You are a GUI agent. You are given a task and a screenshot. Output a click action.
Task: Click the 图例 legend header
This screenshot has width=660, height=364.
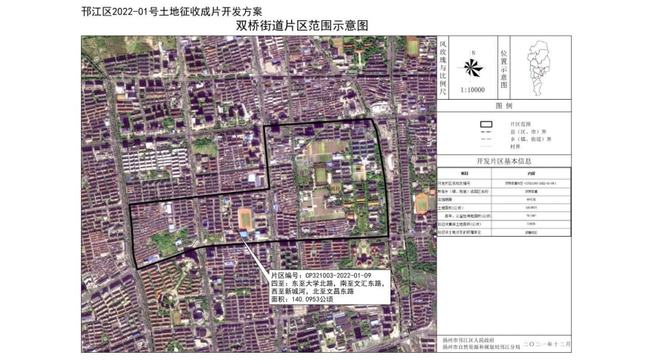[504, 106]
